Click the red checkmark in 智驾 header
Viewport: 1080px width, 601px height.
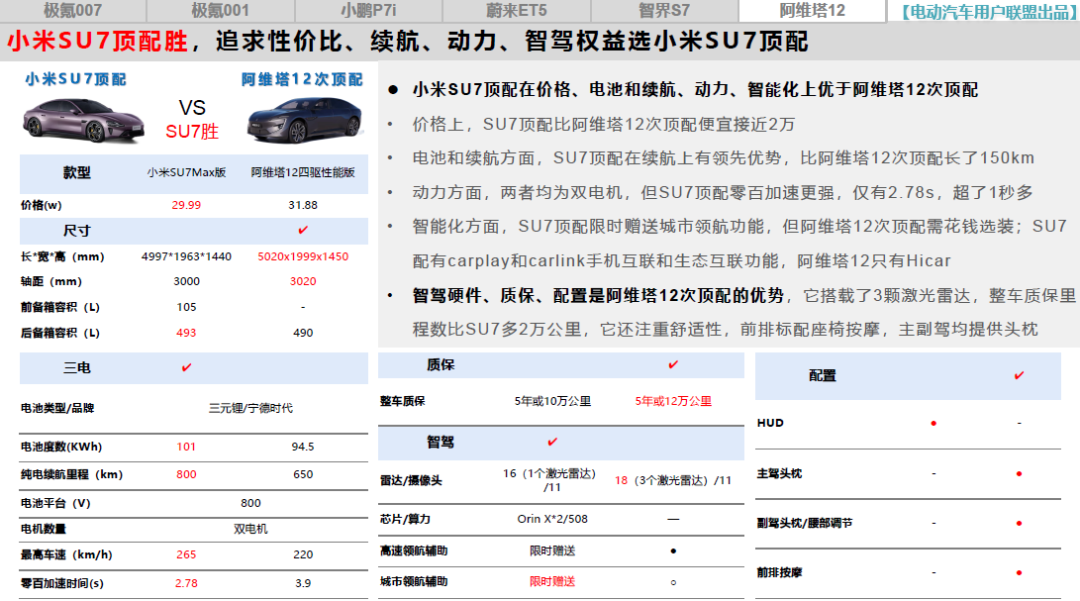pos(552,441)
